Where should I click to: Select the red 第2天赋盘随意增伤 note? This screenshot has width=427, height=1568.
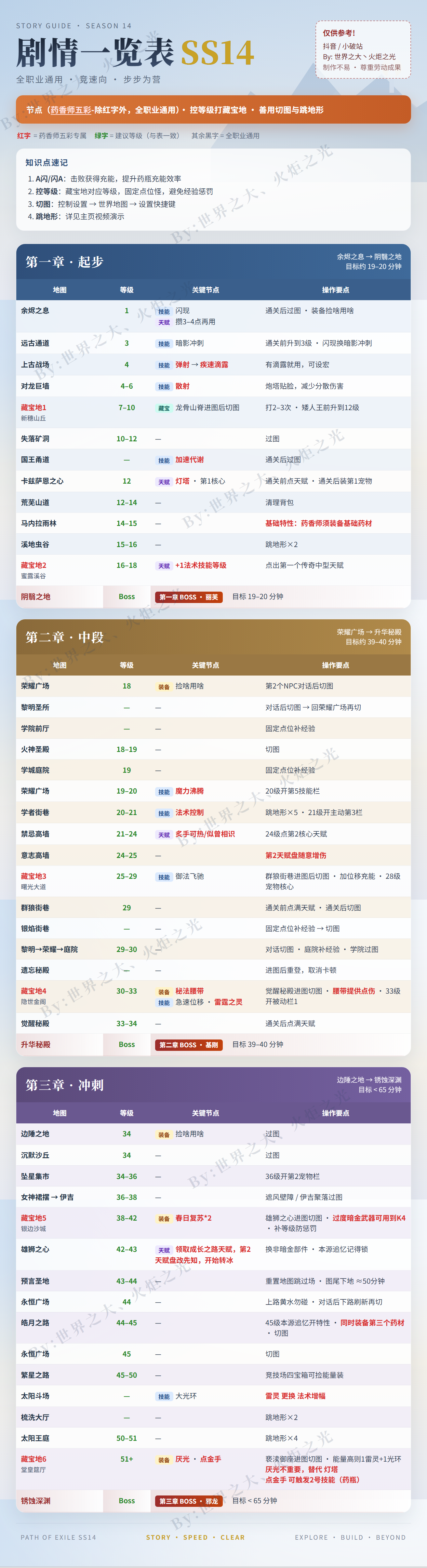pos(296,855)
